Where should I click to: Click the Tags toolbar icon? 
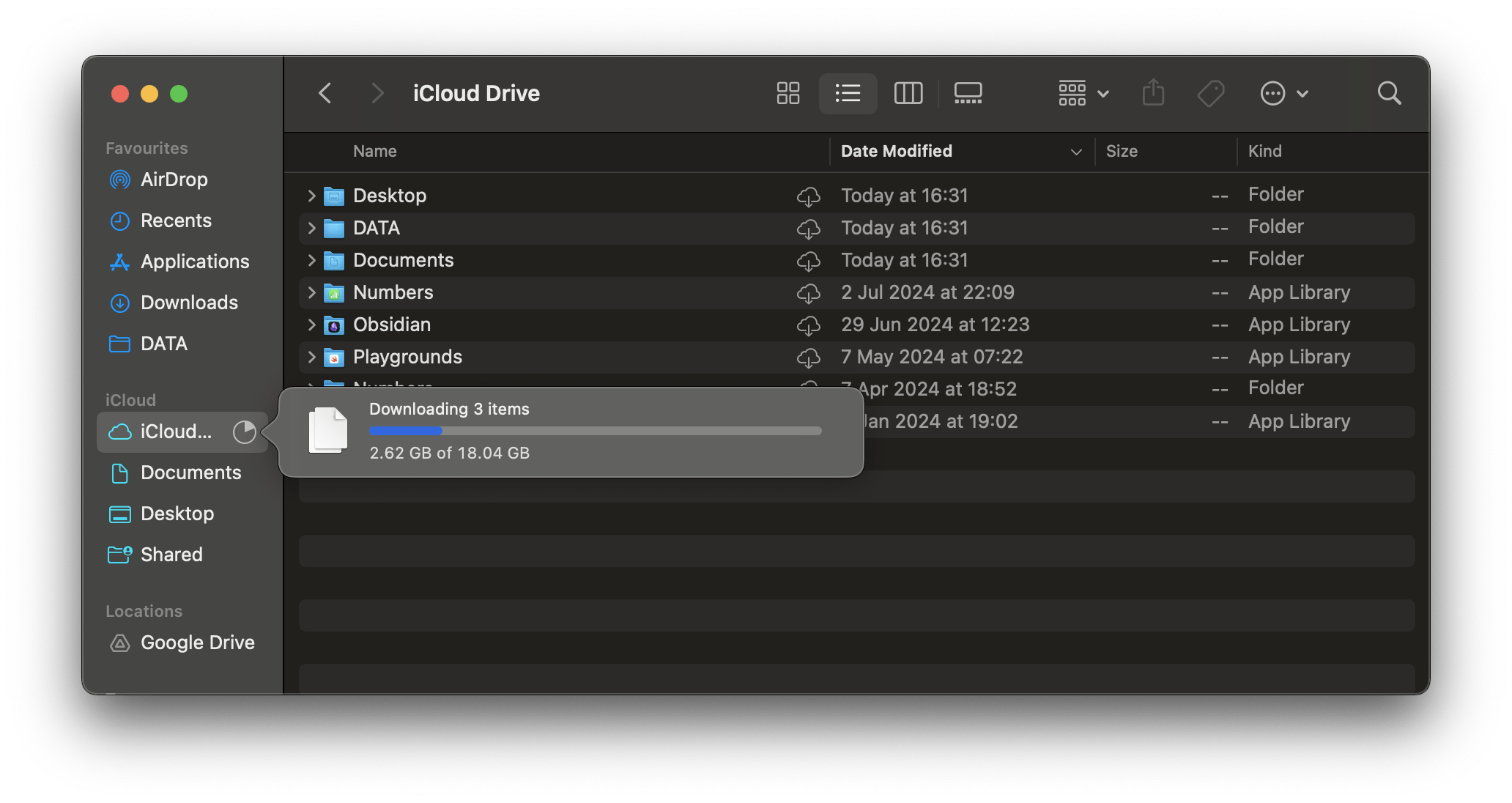tap(1210, 93)
